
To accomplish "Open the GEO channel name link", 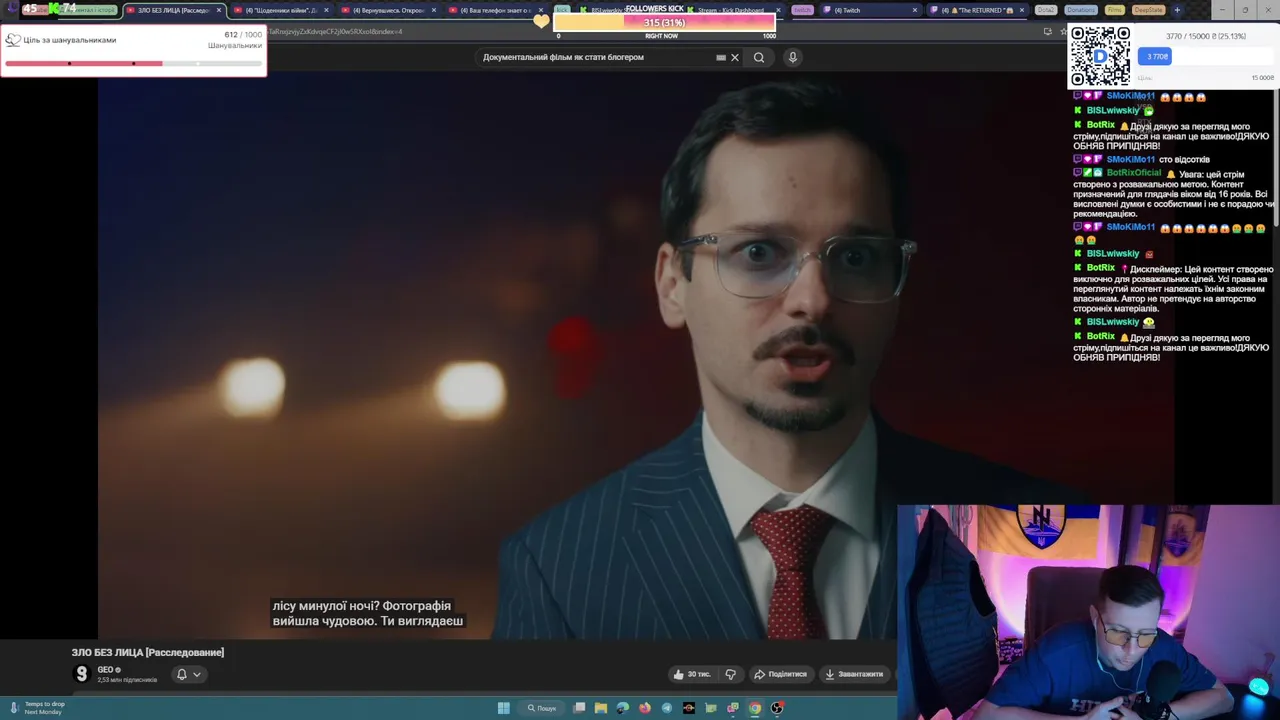I will click(x=106, y=669).
